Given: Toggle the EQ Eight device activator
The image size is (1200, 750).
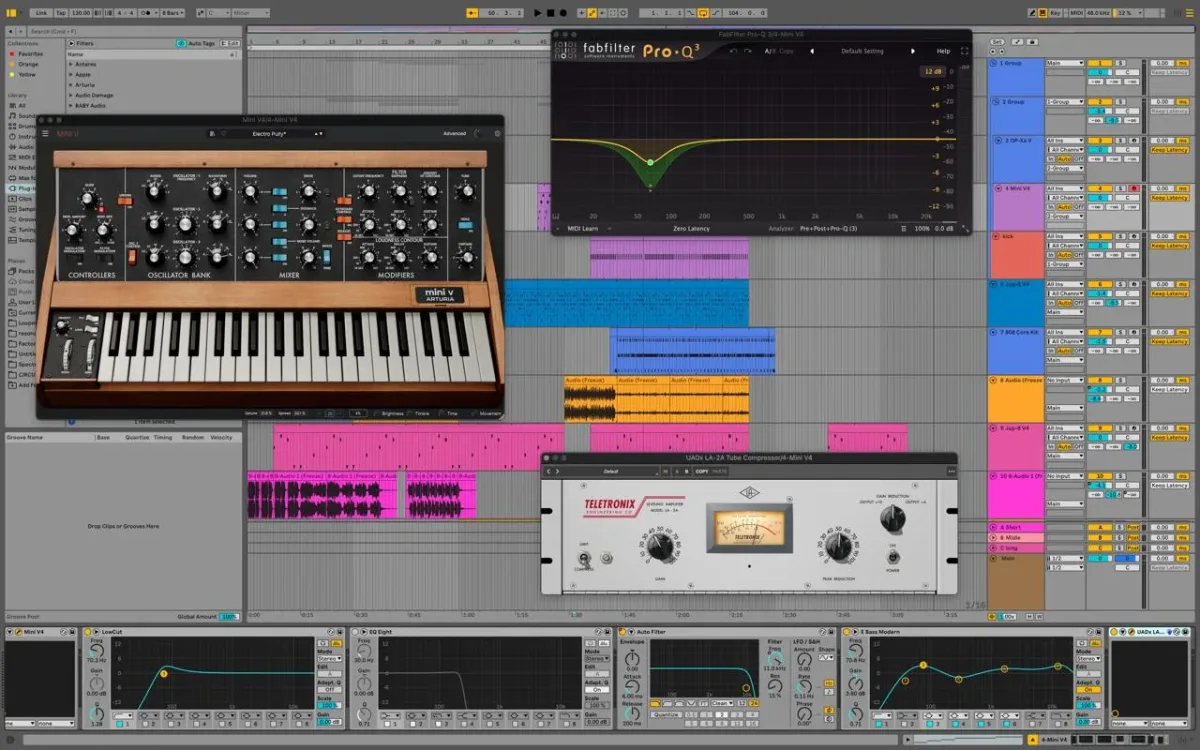Looking at the screenshot, I should pos(355,632).
